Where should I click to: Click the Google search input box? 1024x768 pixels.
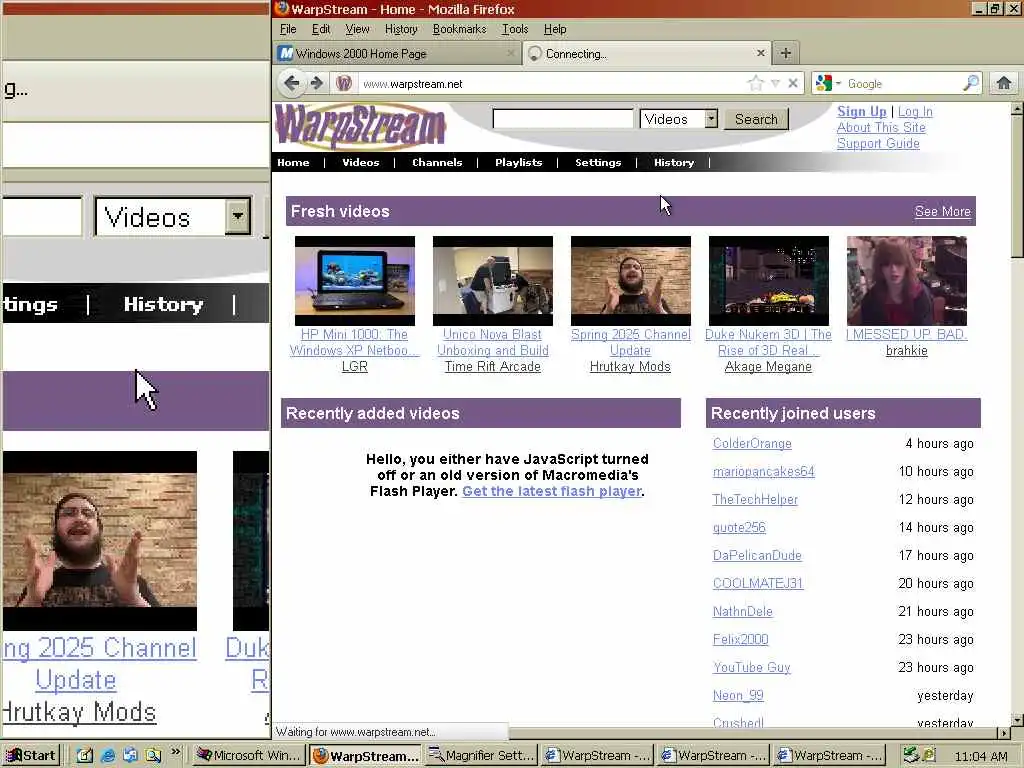[x=903, y=84]
